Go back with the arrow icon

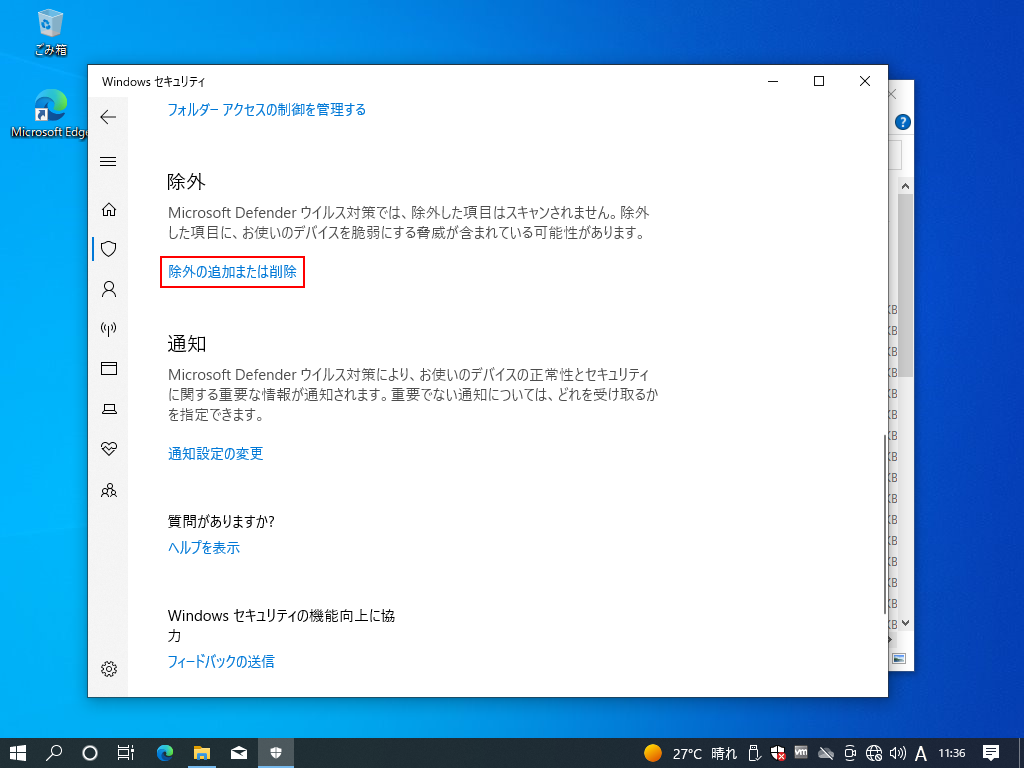(x=108, y=118)
